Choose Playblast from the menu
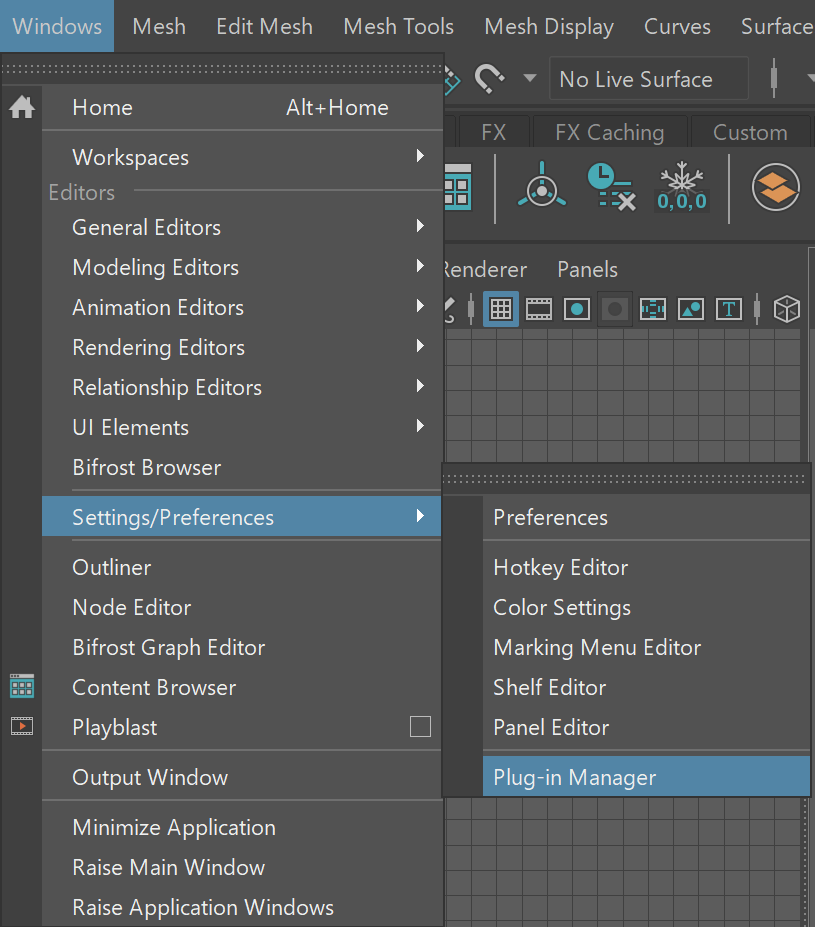815x927 pixels. click(225, 727)
